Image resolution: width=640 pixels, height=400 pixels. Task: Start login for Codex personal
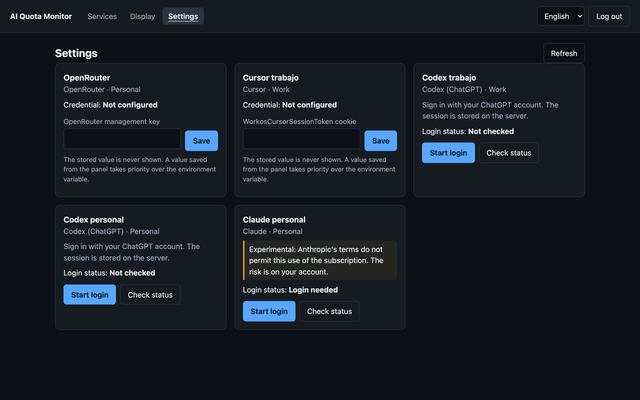[x=90, y=295]
